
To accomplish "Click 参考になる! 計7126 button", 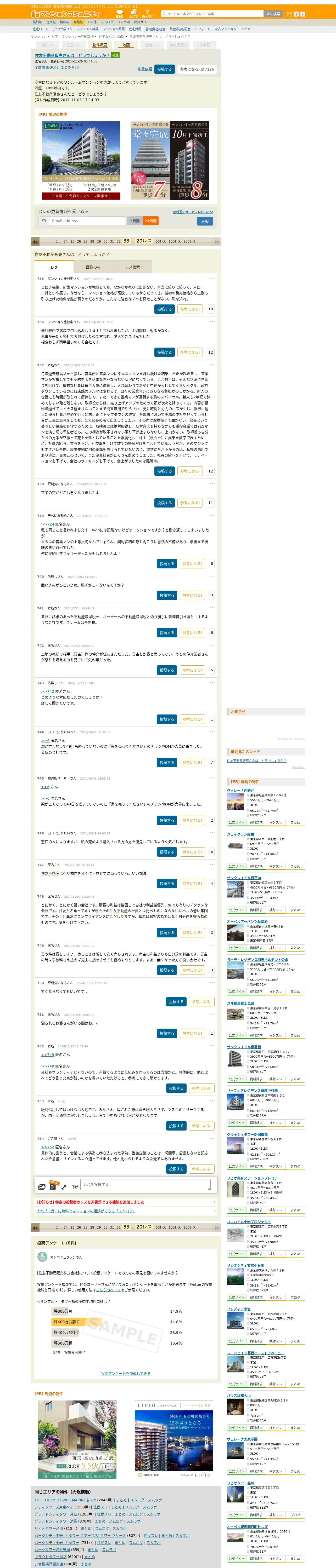I will coord(197,70).
